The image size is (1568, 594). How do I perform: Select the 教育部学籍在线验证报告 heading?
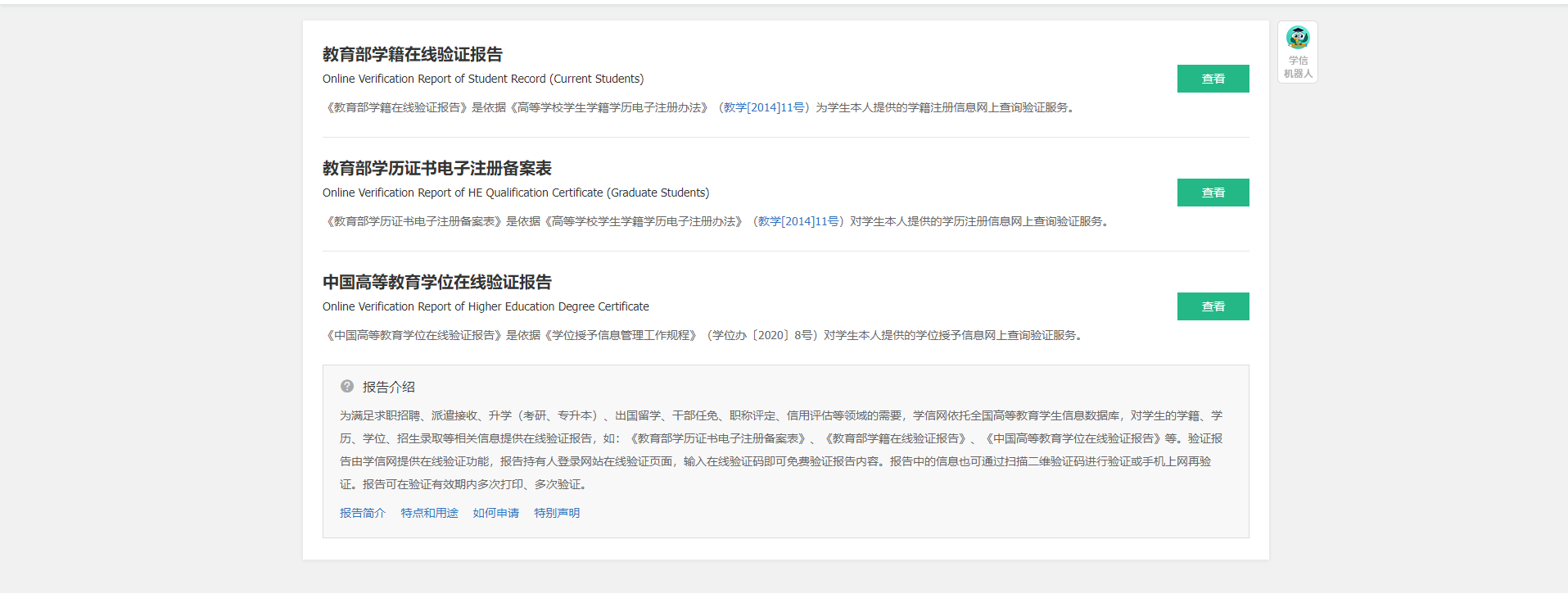pyautogui.click(x=412, y=55)
